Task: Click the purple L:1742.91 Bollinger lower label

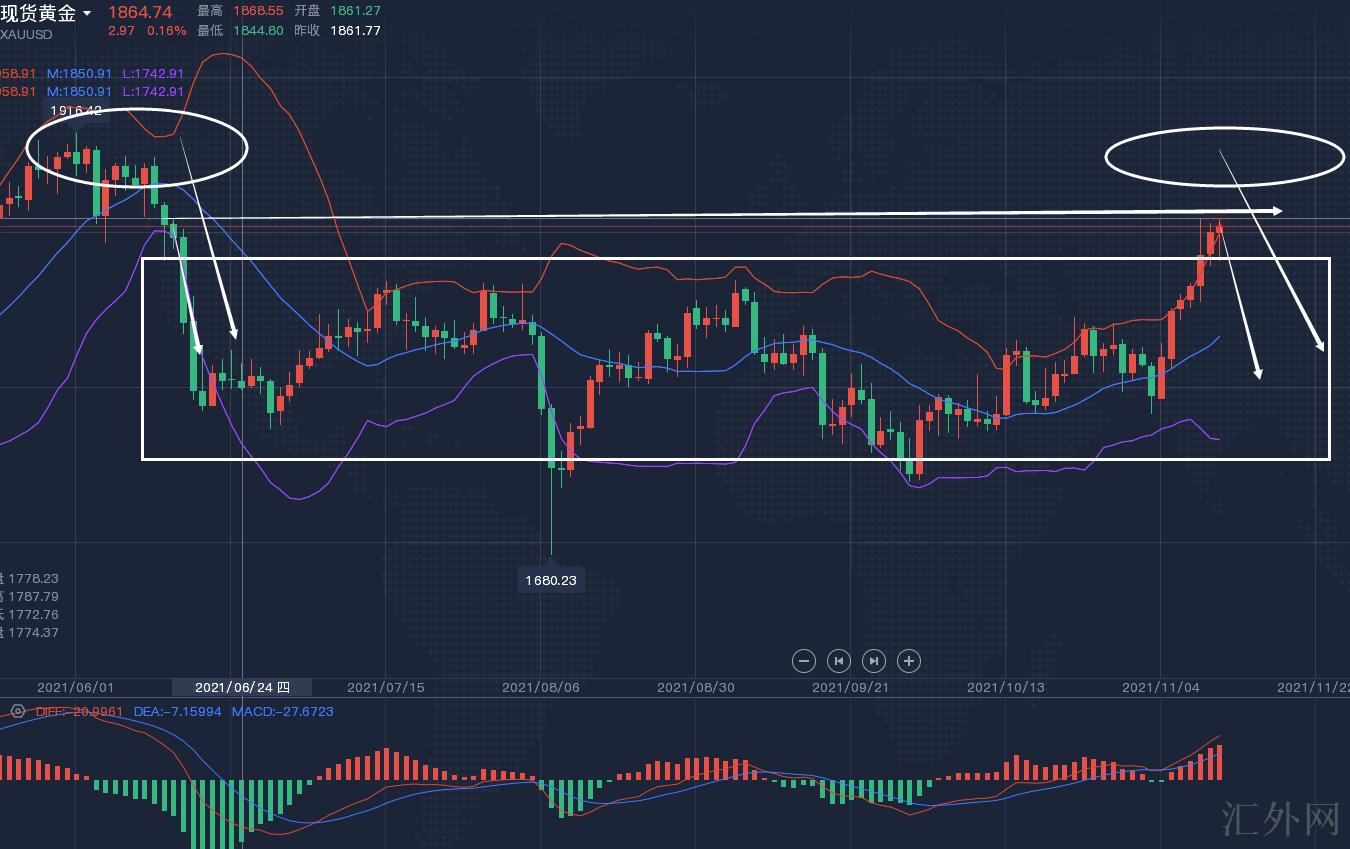Action: (x=153, y=73)
